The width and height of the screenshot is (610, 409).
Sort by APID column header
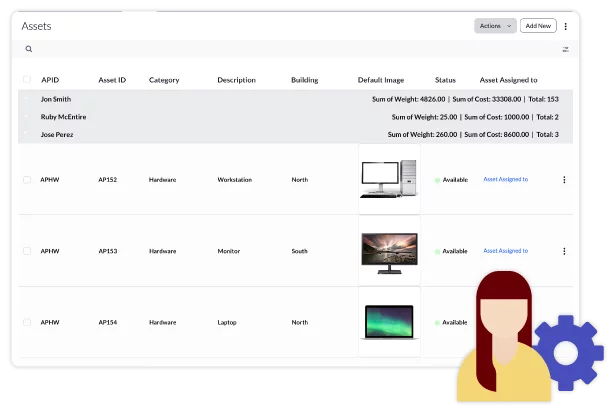50,80
